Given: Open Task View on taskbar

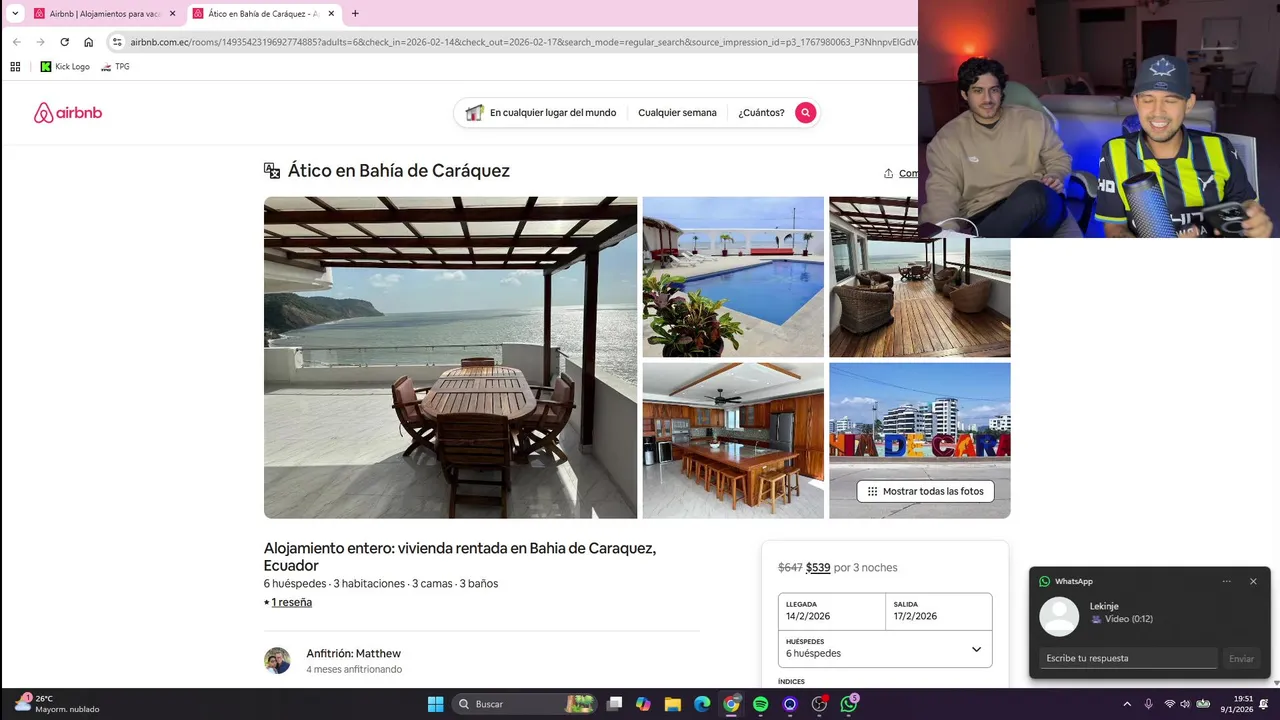Looking at the screenshot, I should [x=614, y=704].
